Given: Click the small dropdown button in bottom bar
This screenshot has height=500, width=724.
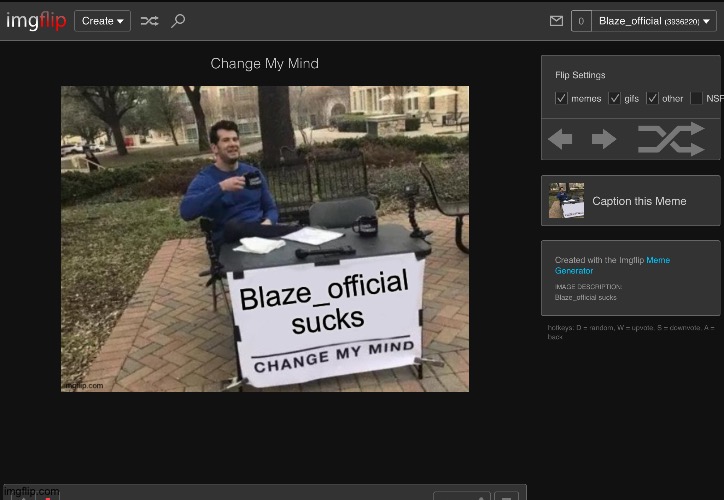Looking at the screenshot, I should pyautogui.click(x=508, y=496).
